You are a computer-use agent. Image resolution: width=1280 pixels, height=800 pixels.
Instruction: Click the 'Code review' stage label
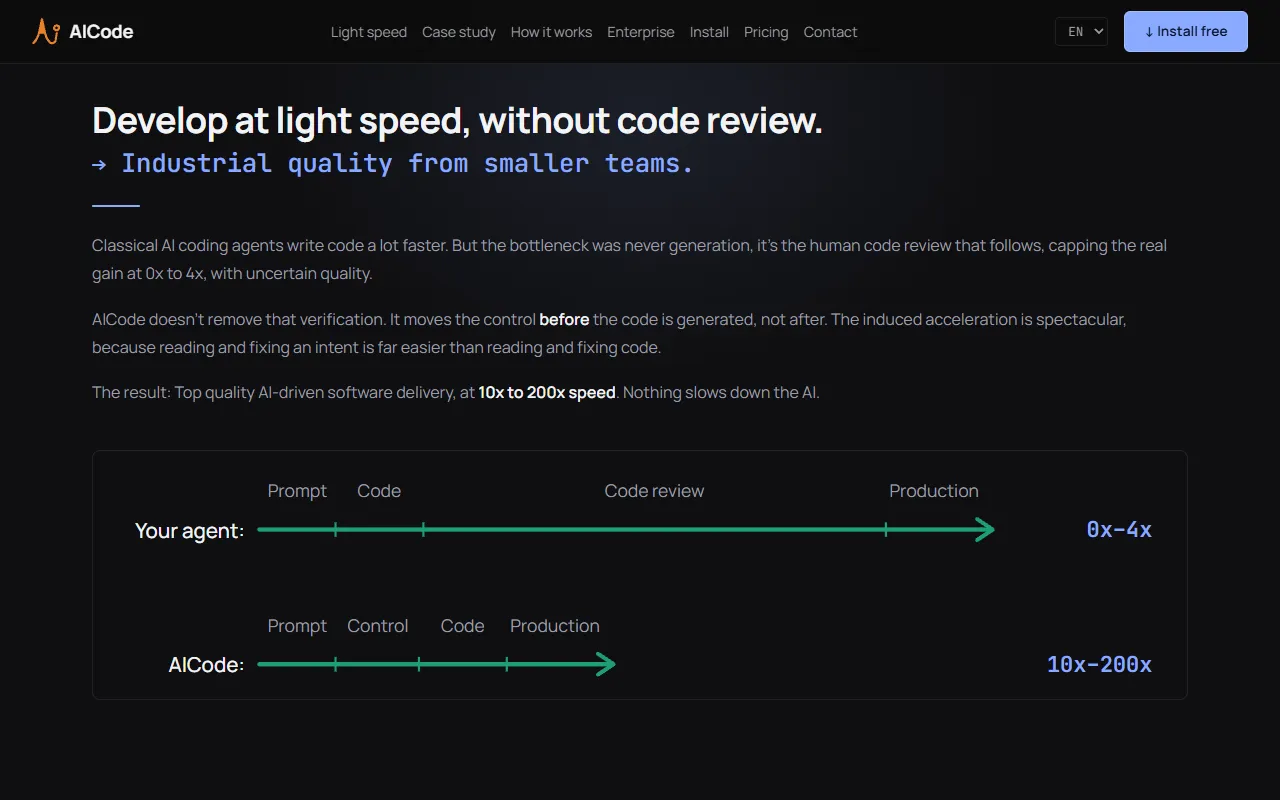654,491
